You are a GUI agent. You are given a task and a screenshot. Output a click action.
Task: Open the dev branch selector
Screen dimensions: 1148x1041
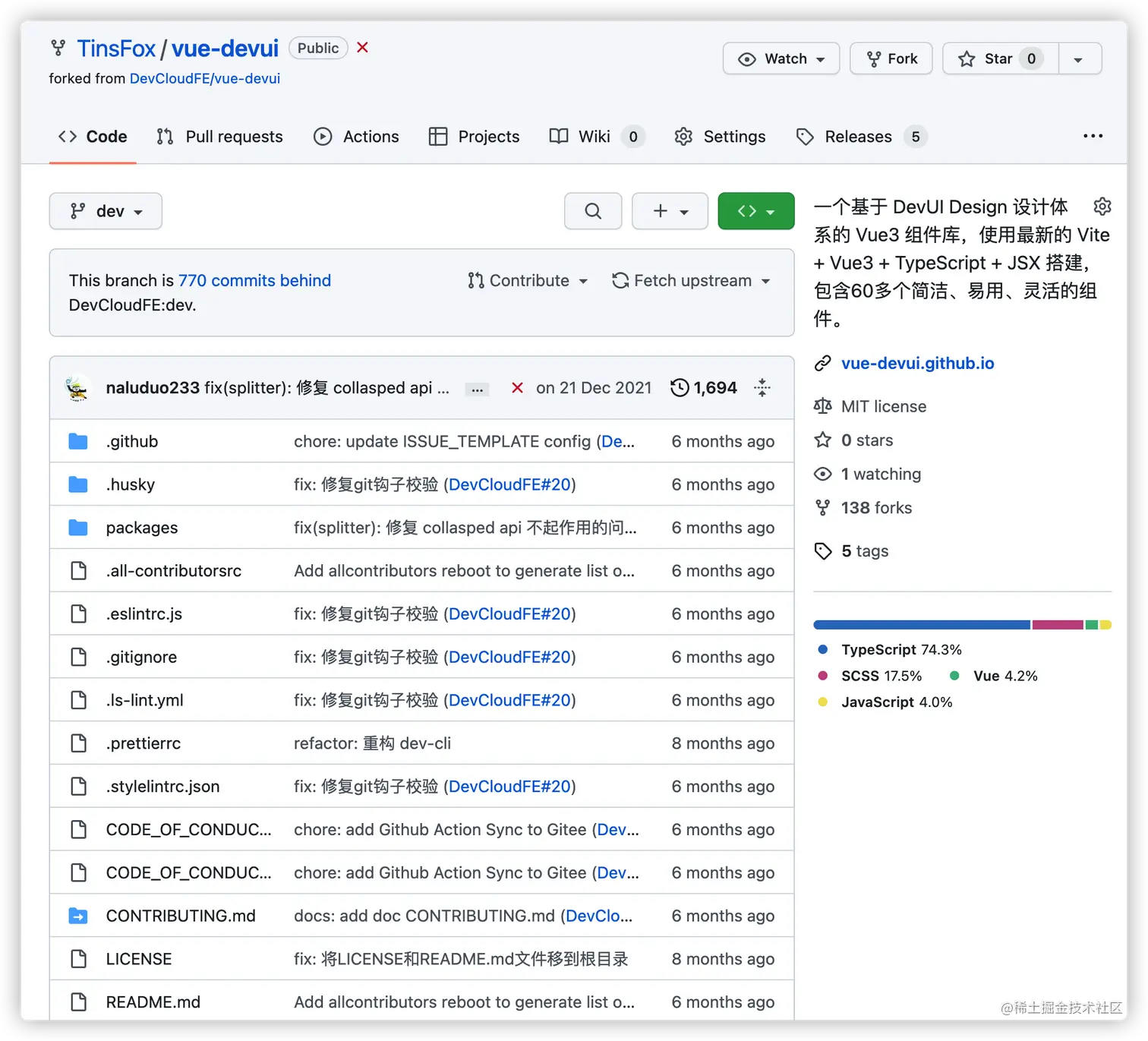coord(106,211)
